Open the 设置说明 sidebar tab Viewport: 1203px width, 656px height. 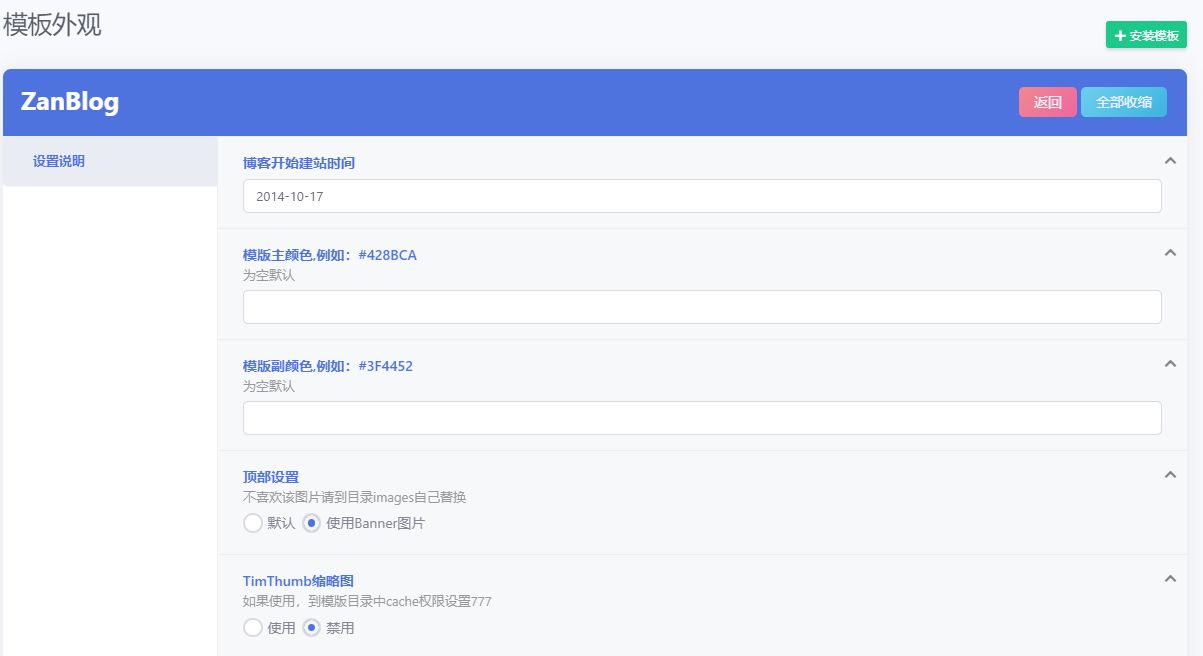110,161
